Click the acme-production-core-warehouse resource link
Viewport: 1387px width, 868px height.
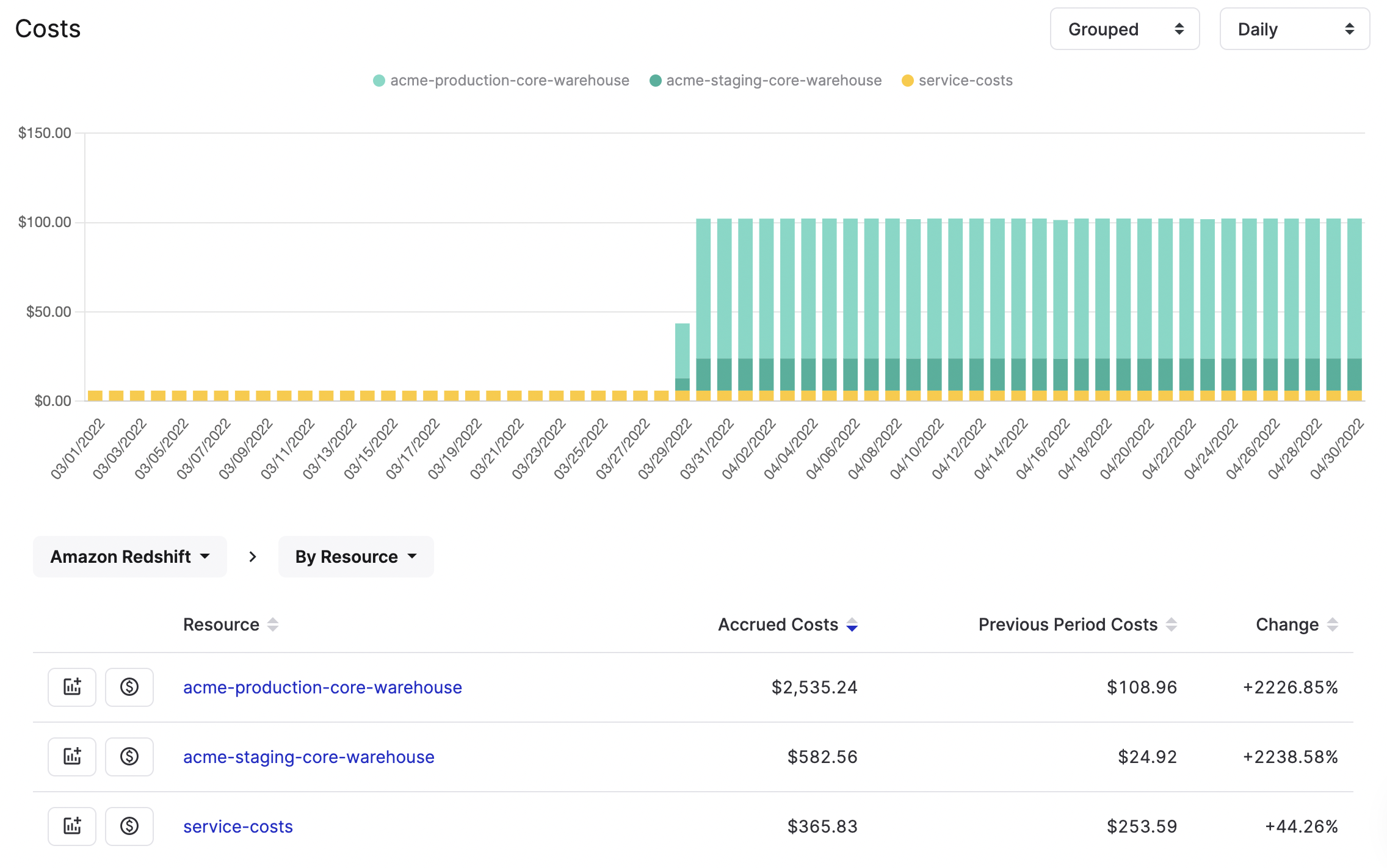click(x=321, y=687)
